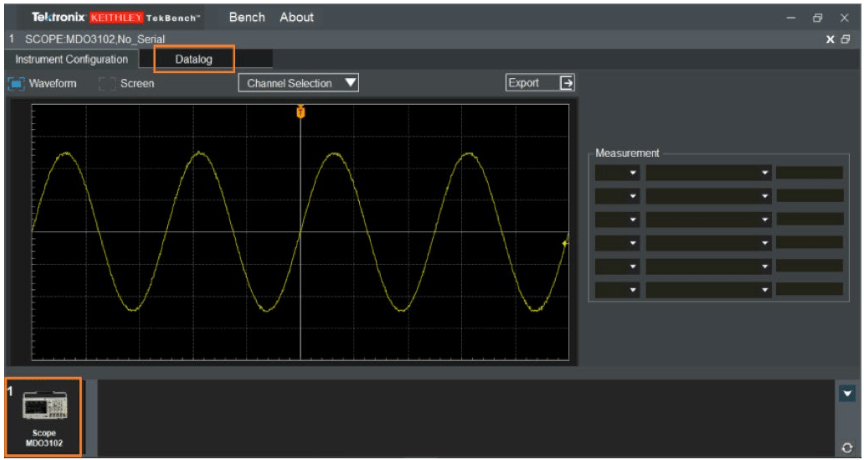Open second Measurement row's wide type dropdown
Viewport: 864px width, 460px height.
(x=709, y=196)
